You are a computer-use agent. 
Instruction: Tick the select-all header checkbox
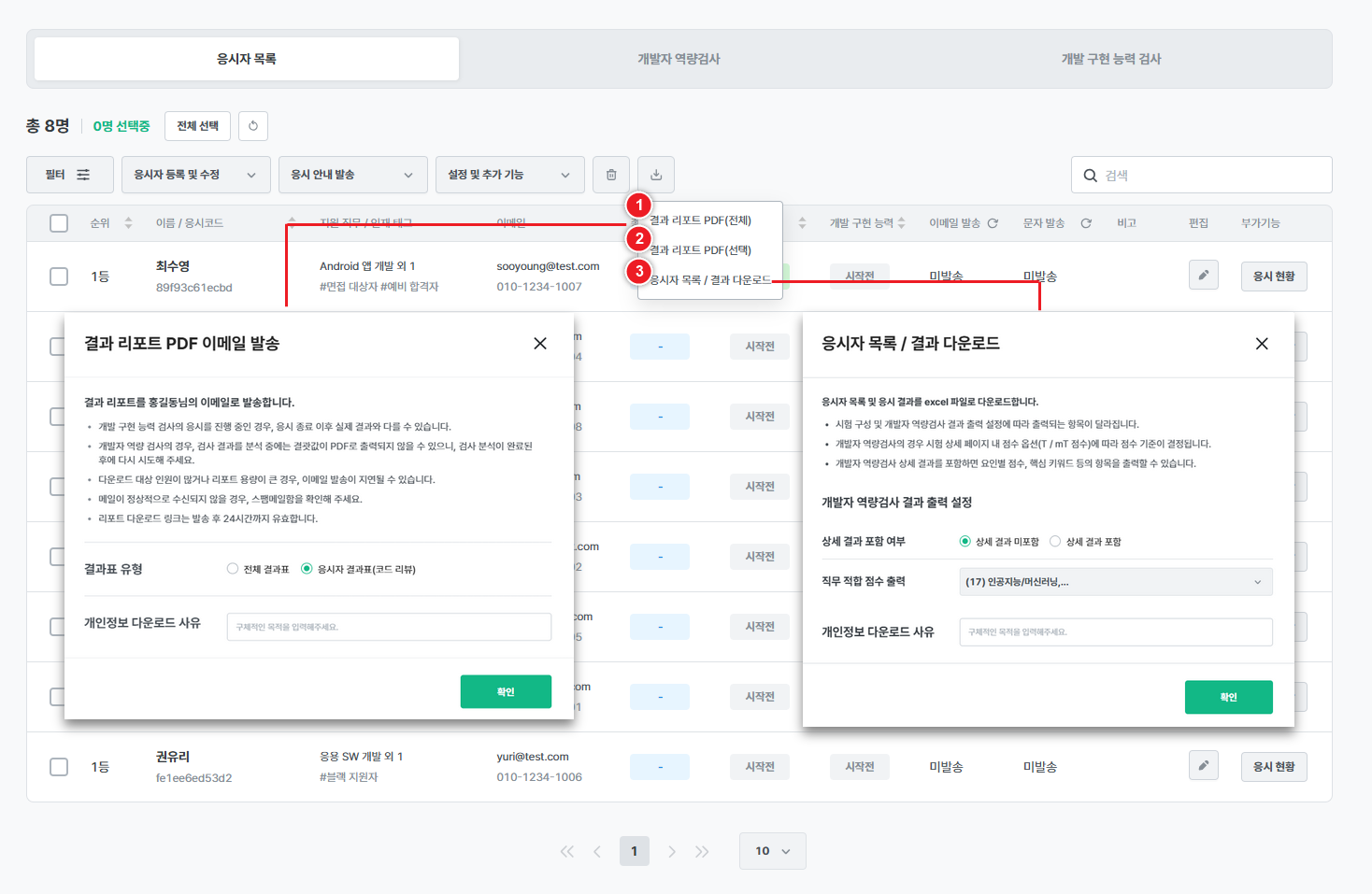point(59,223)
